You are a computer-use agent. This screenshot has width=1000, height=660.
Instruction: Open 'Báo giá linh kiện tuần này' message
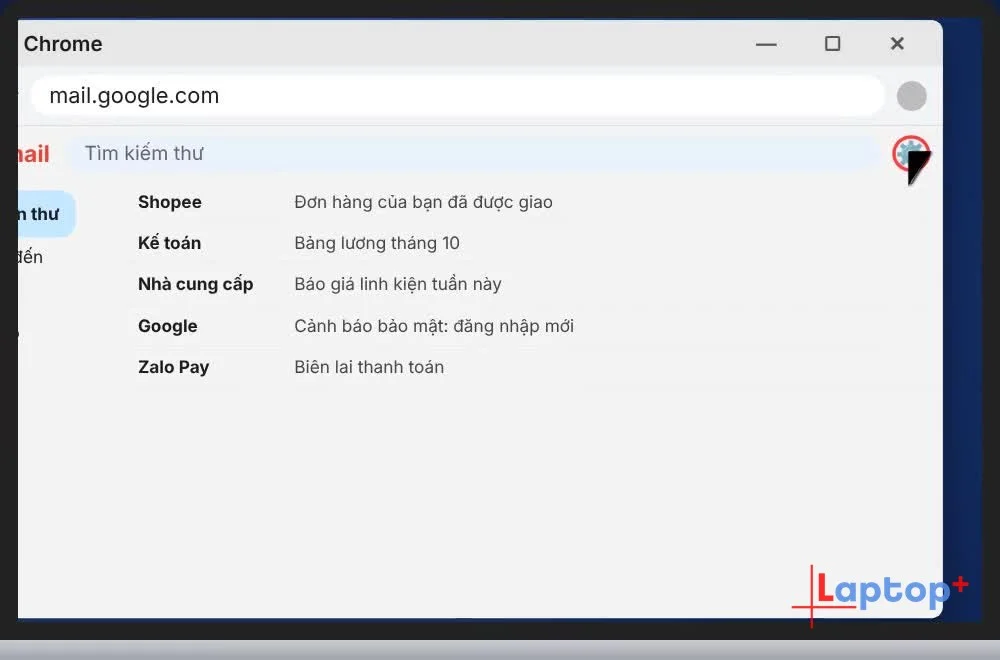[x=398, y=284]
